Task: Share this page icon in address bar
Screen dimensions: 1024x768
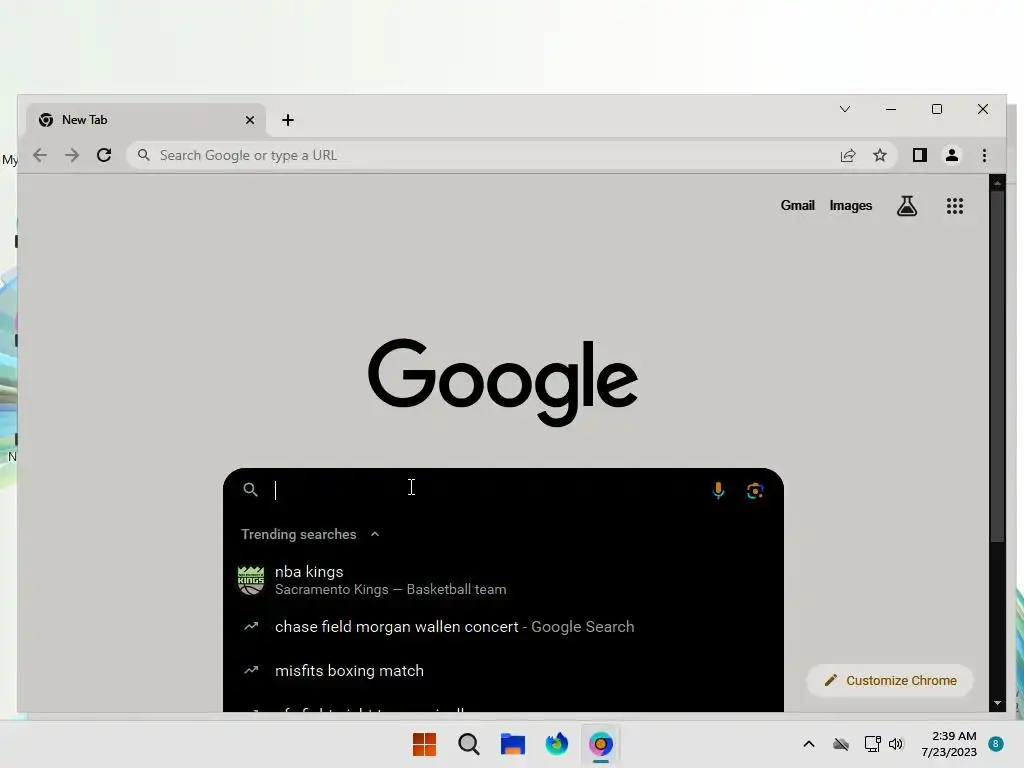Action: (848, 155)
